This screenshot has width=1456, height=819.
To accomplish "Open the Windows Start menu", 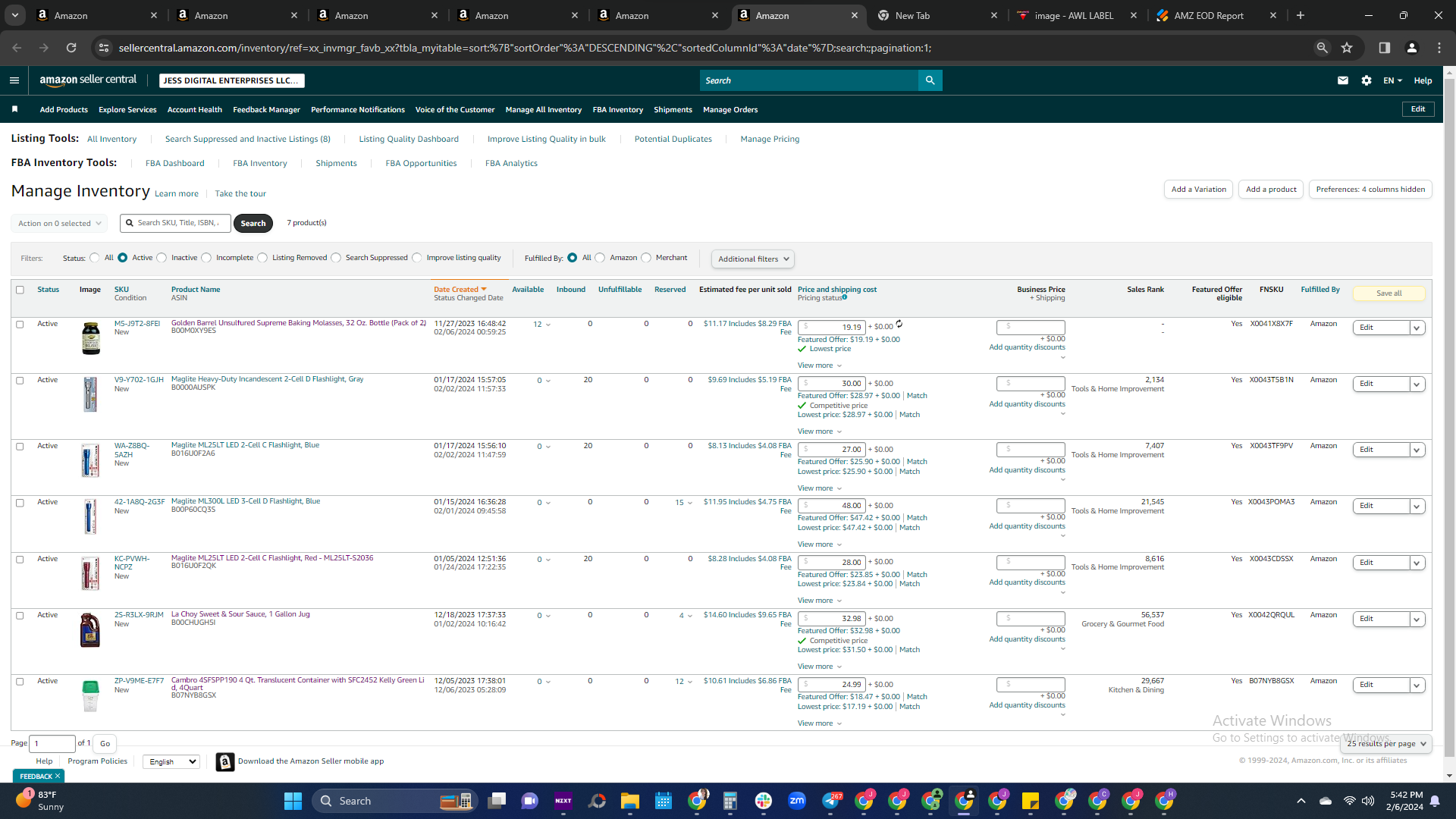I will [x=293, y=801].
